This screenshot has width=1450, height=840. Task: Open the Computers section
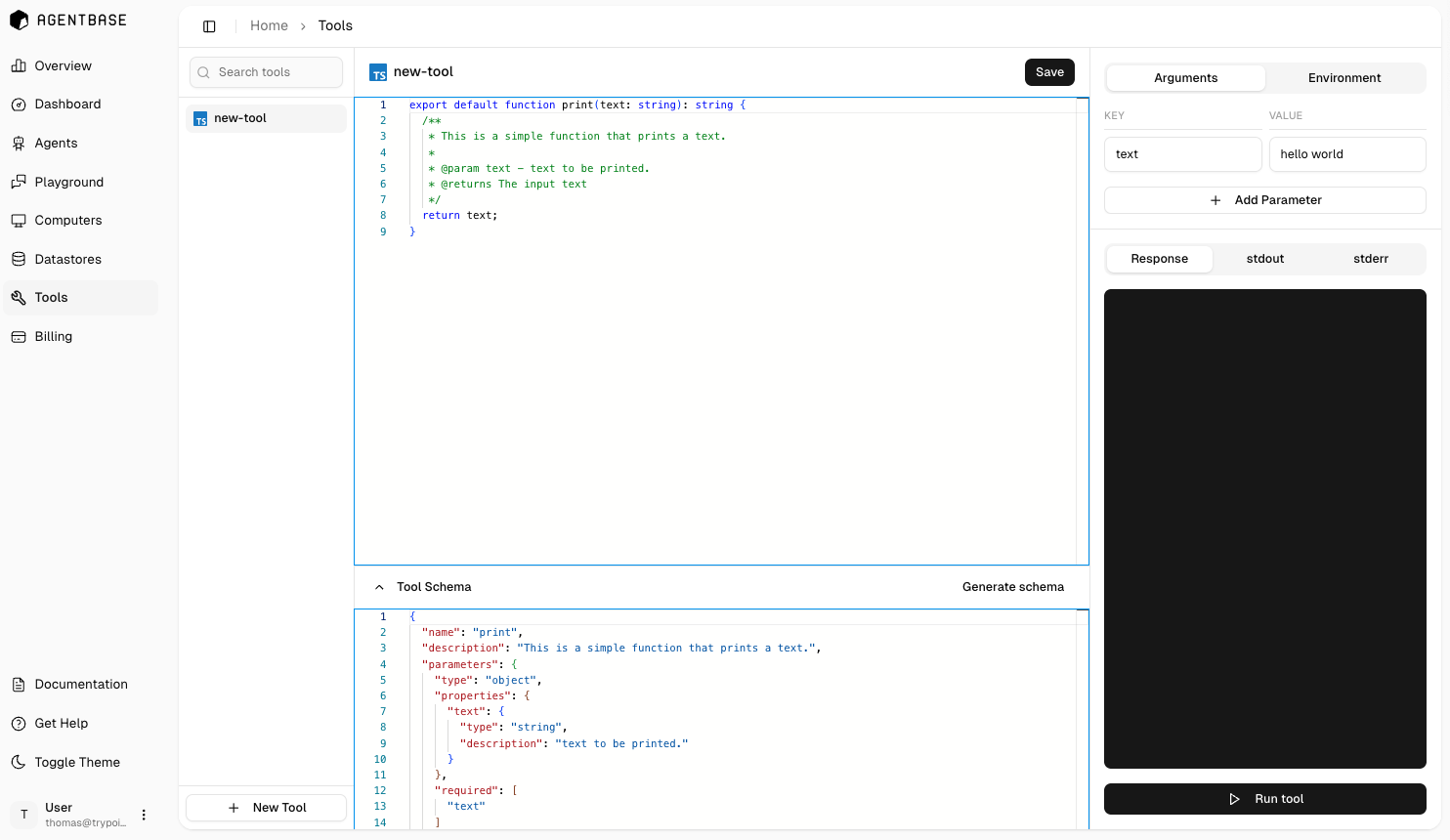pos(69,220)
